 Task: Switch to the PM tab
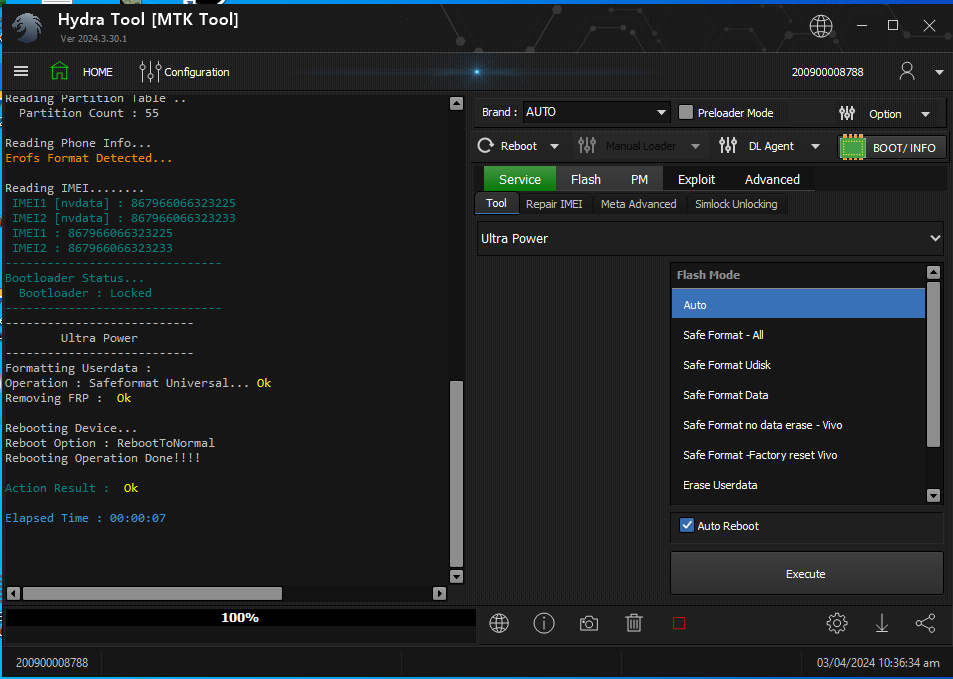(639, 179)
